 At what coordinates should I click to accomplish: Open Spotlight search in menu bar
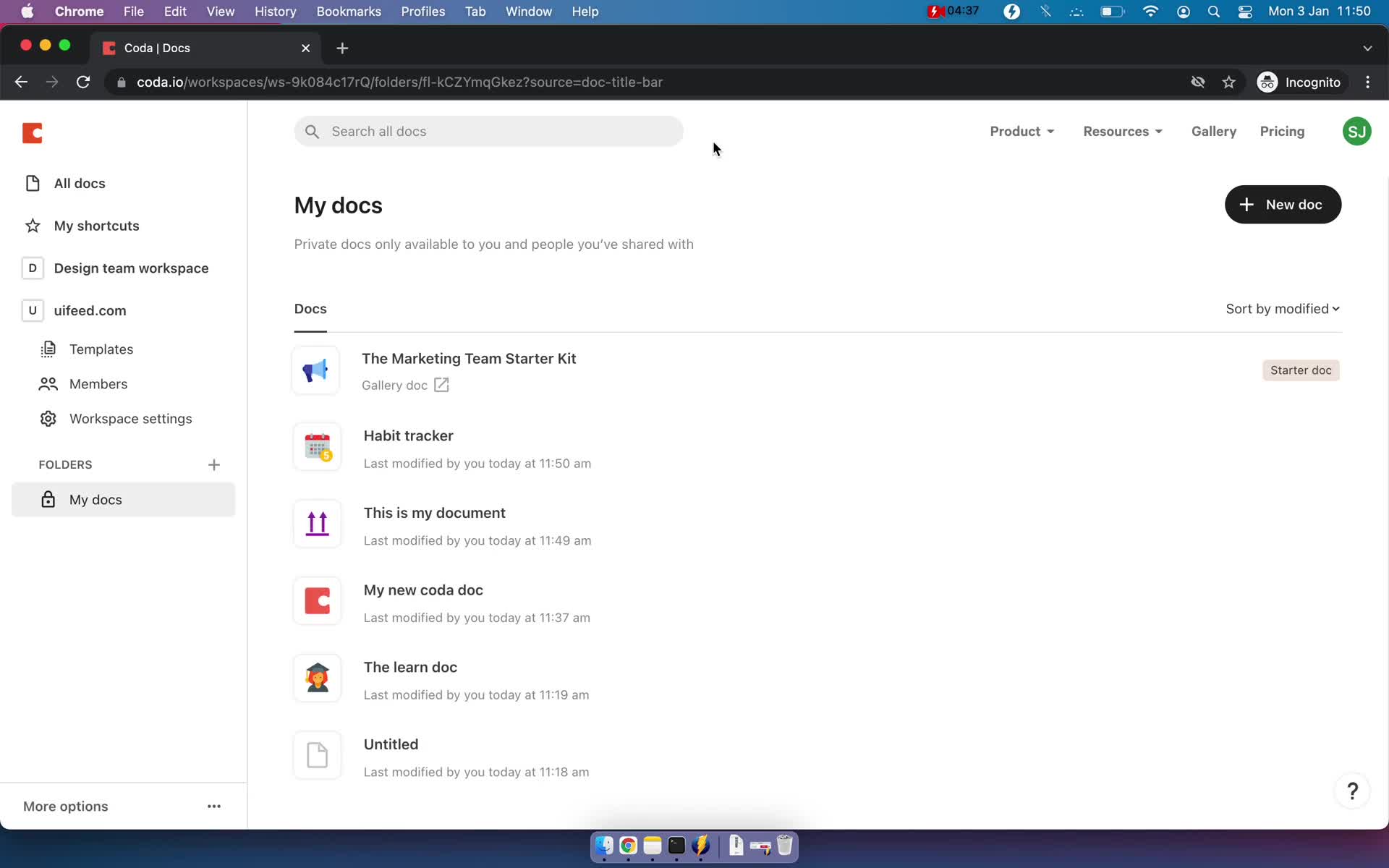click(1214, 12)
